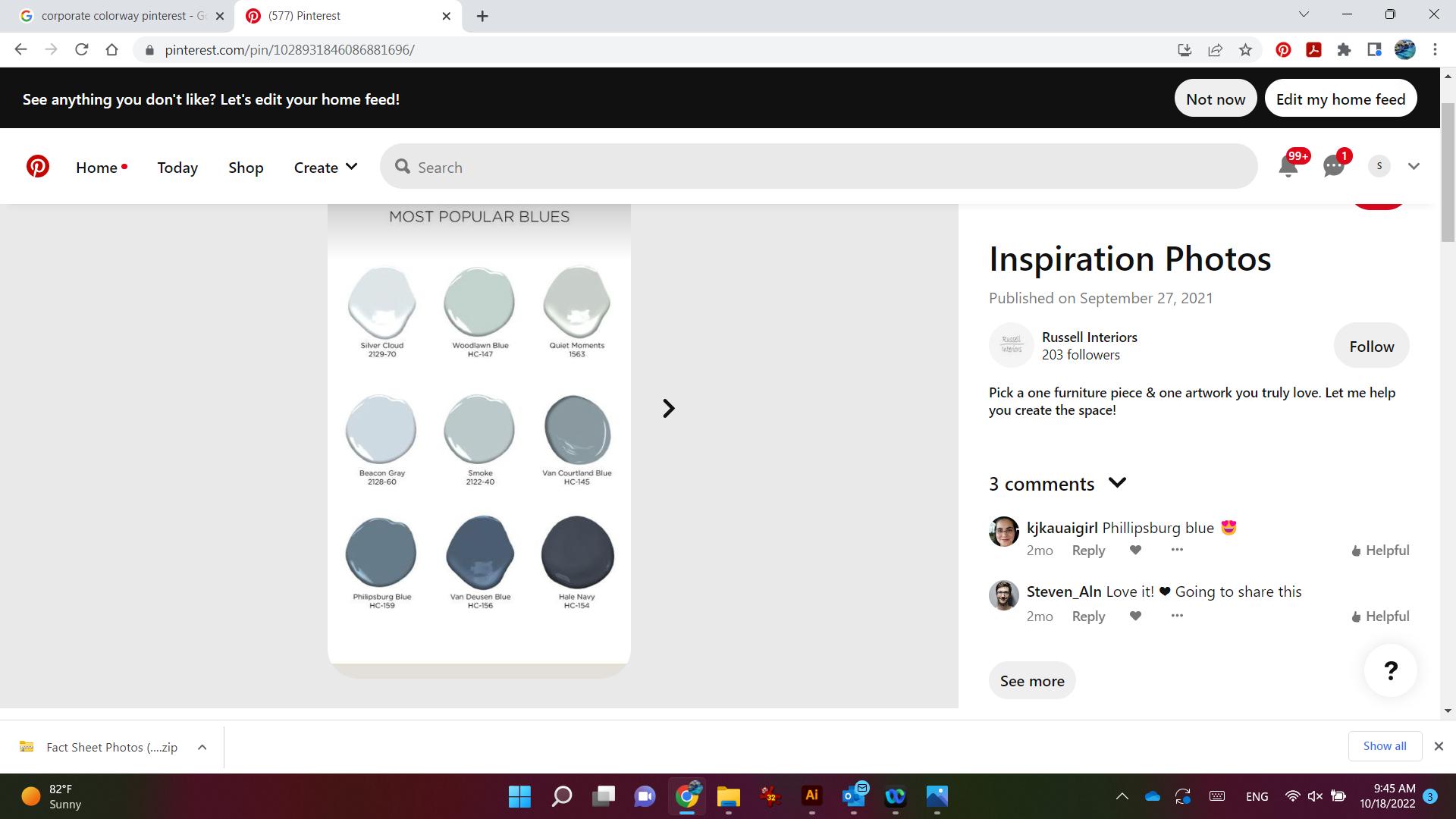The image size is (1456, 819).
Task: Close the corporate colorway tab
Action: click(219, 16)
